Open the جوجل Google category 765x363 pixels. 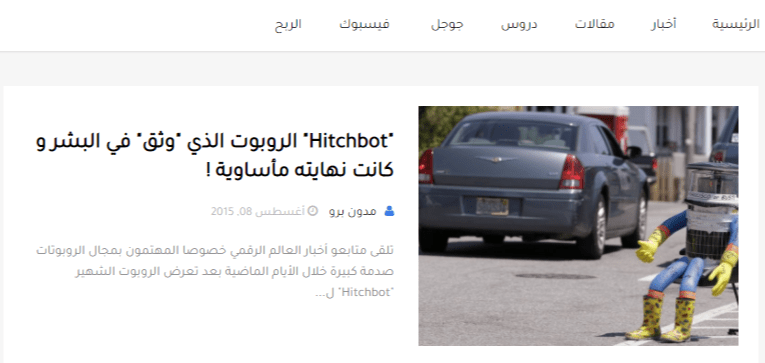click(447, 24)
